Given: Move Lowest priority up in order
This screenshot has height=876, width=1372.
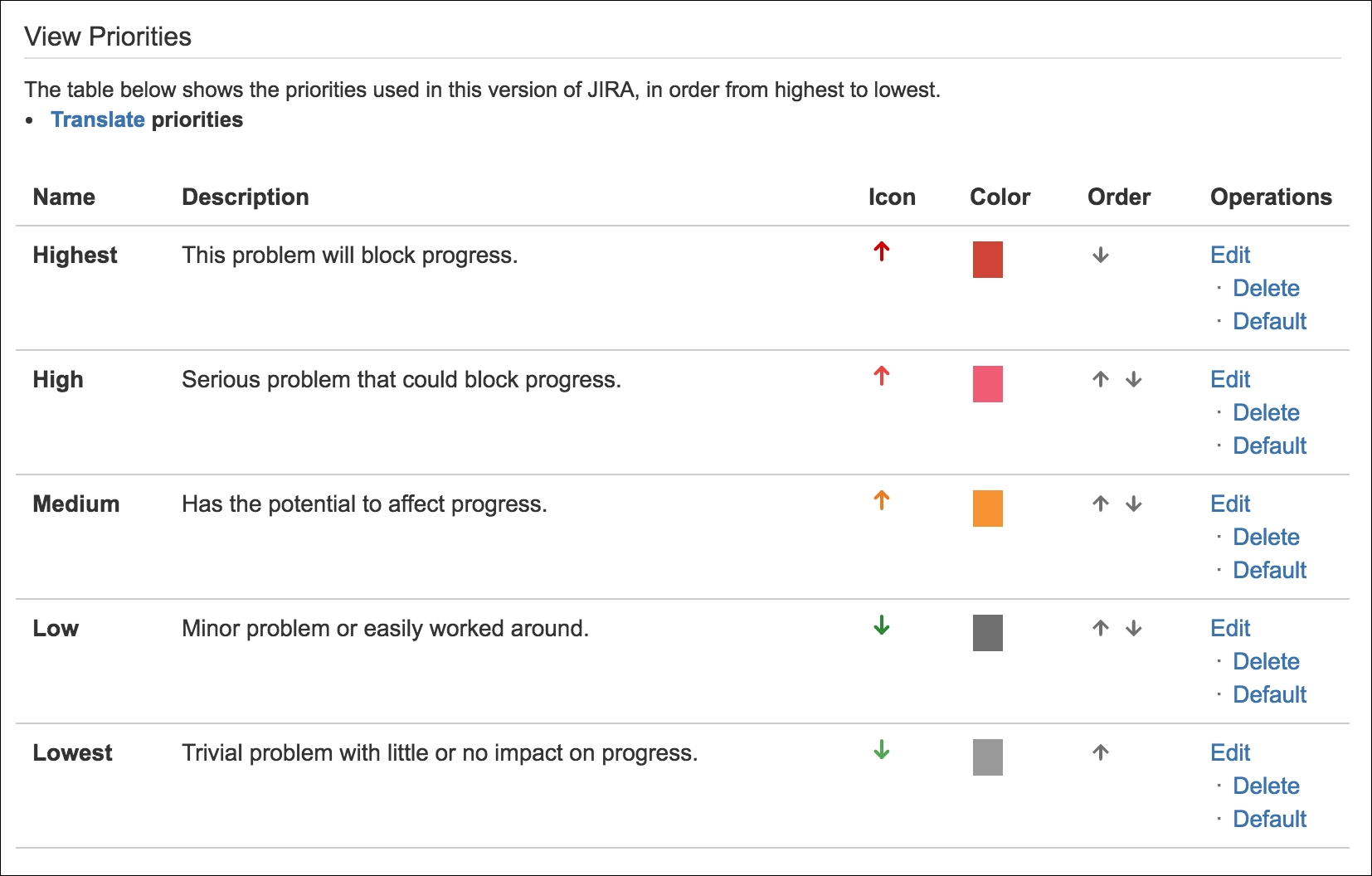Looking at the screenshot, I should [x=1101, y=752].
